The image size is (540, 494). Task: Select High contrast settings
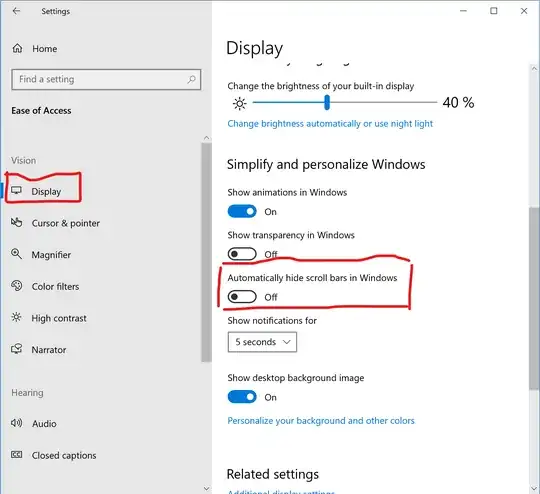59,318
